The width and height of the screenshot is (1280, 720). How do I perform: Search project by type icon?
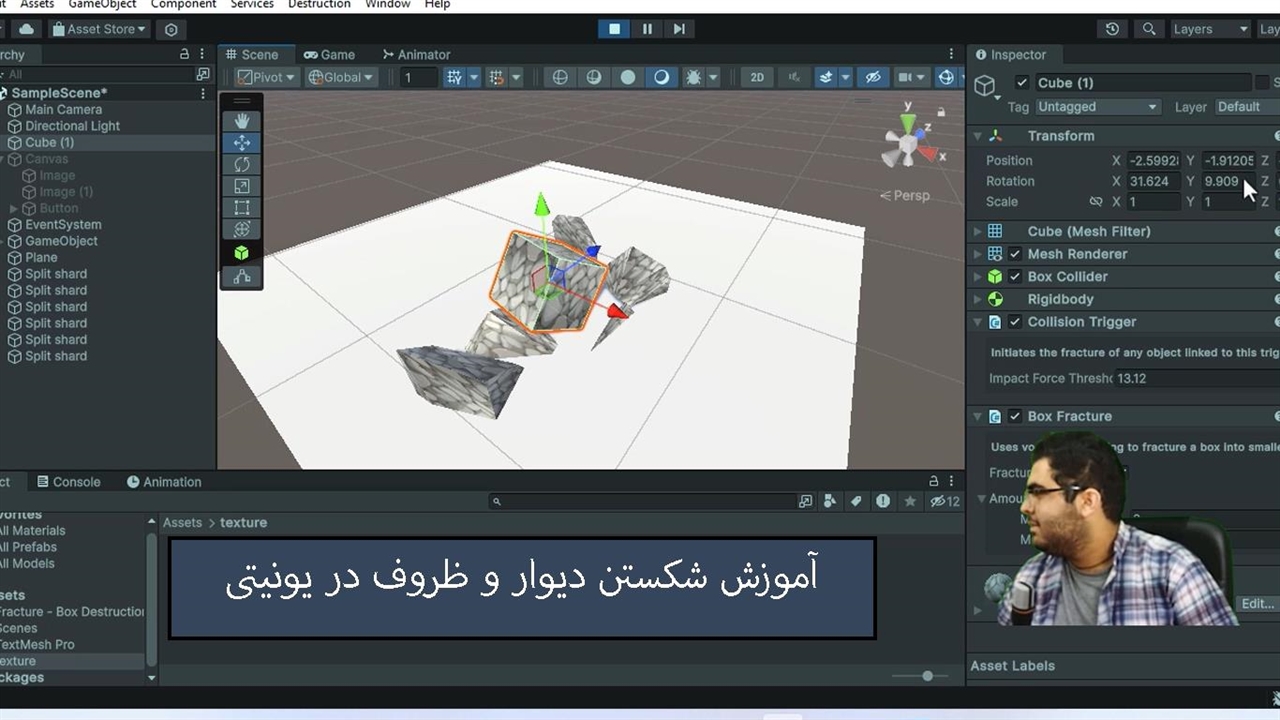click(x=830, y=501)
